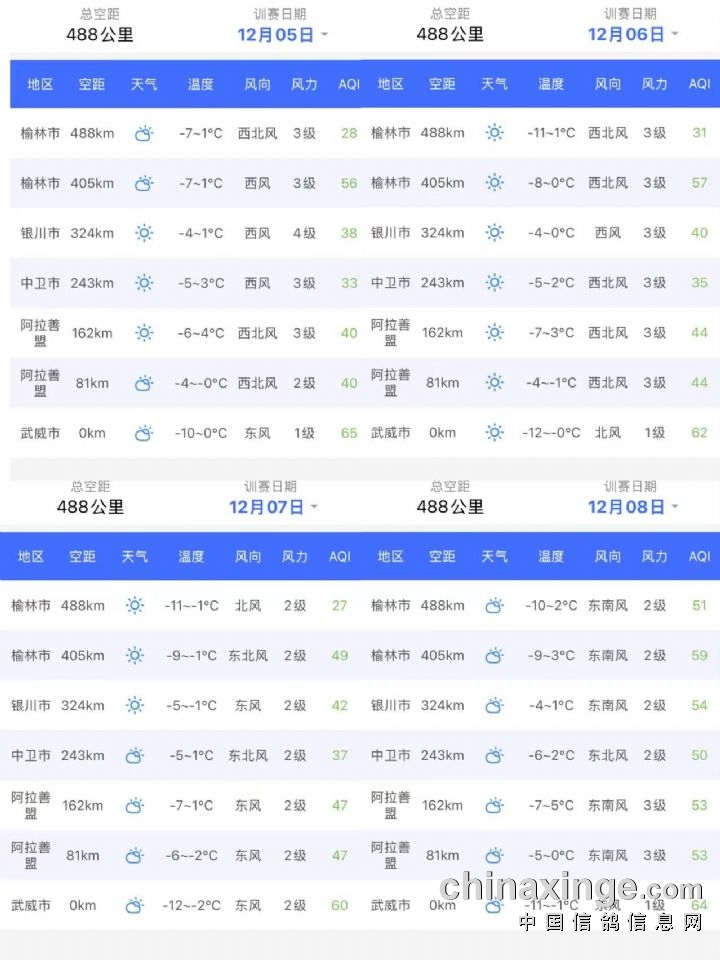Click 银川市 sunny icon in 12月07日 table
Image resolution: width=720 pixels, height=960 pixels.
coord(135,705)
